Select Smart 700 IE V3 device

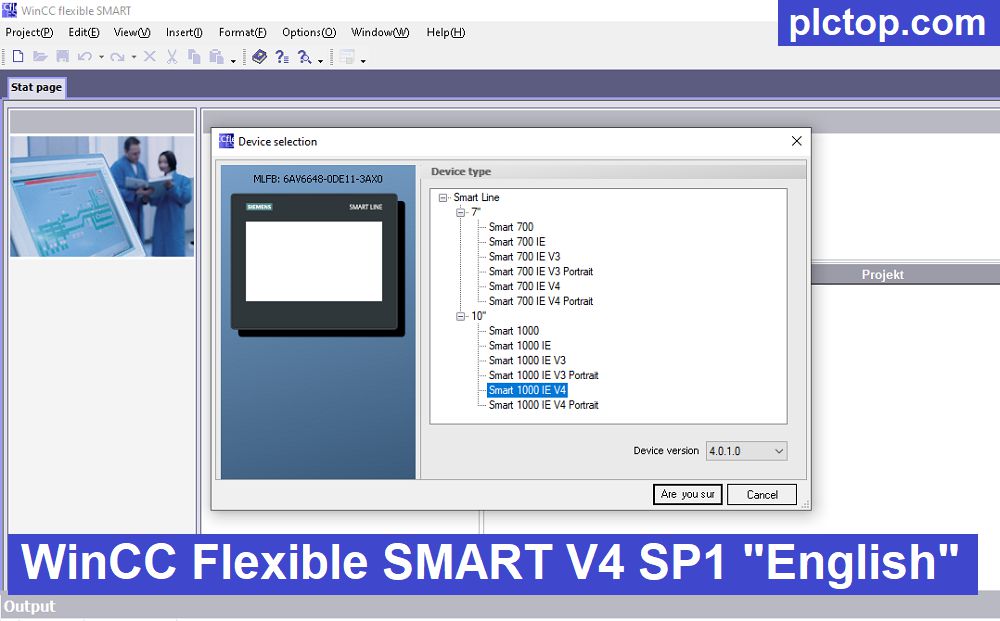tap(524, 256)
